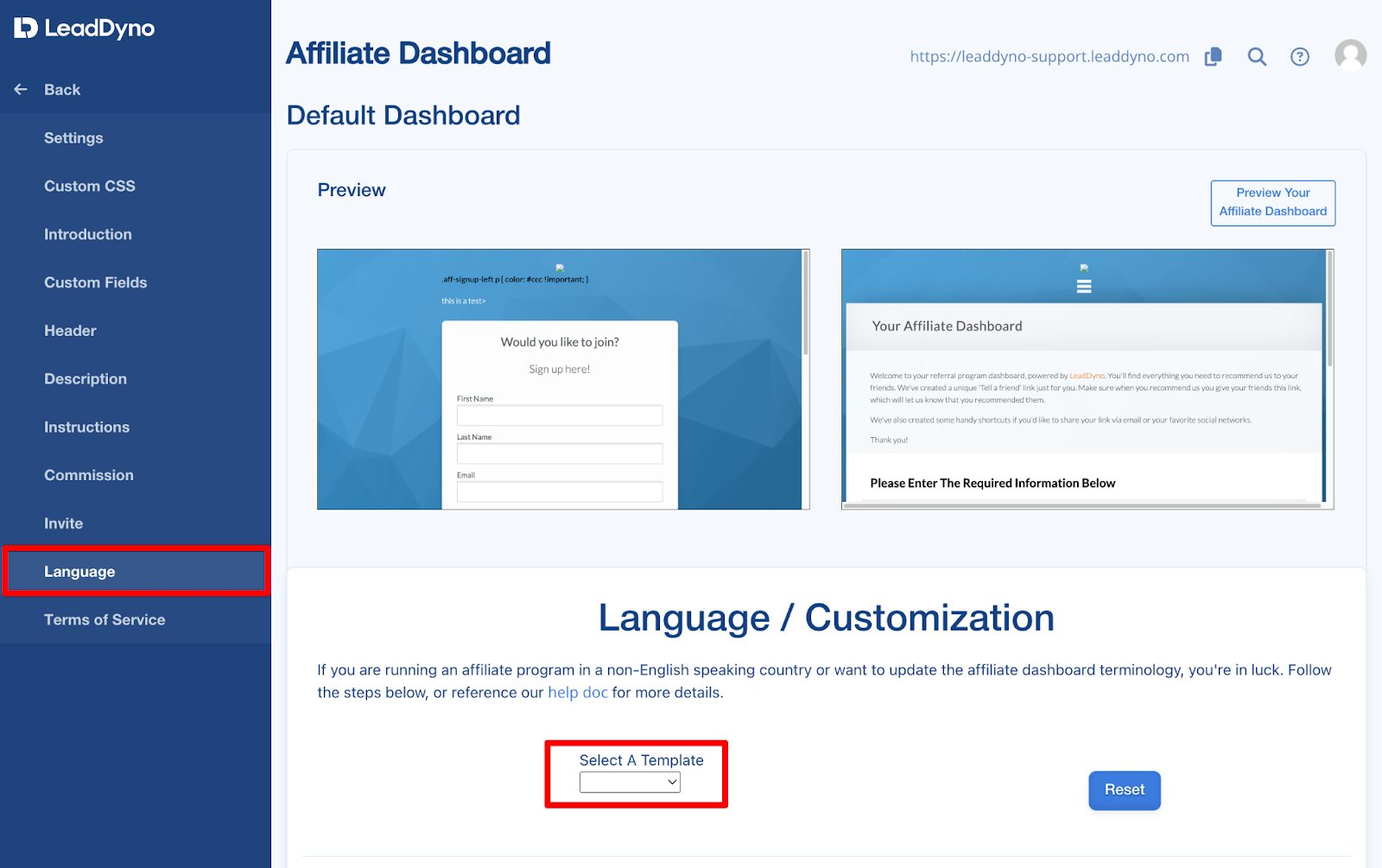Click First Name field in signup preview
This screenshot has width=1382, height=868.
560,415
